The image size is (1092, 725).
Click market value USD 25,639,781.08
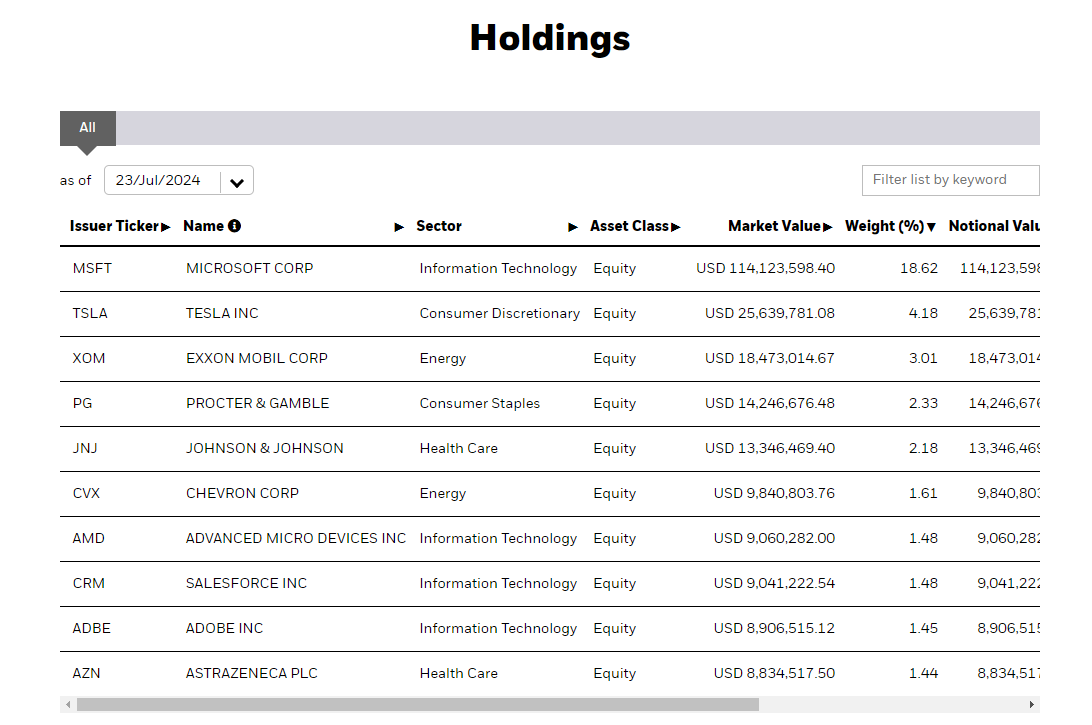pos(770,313)
